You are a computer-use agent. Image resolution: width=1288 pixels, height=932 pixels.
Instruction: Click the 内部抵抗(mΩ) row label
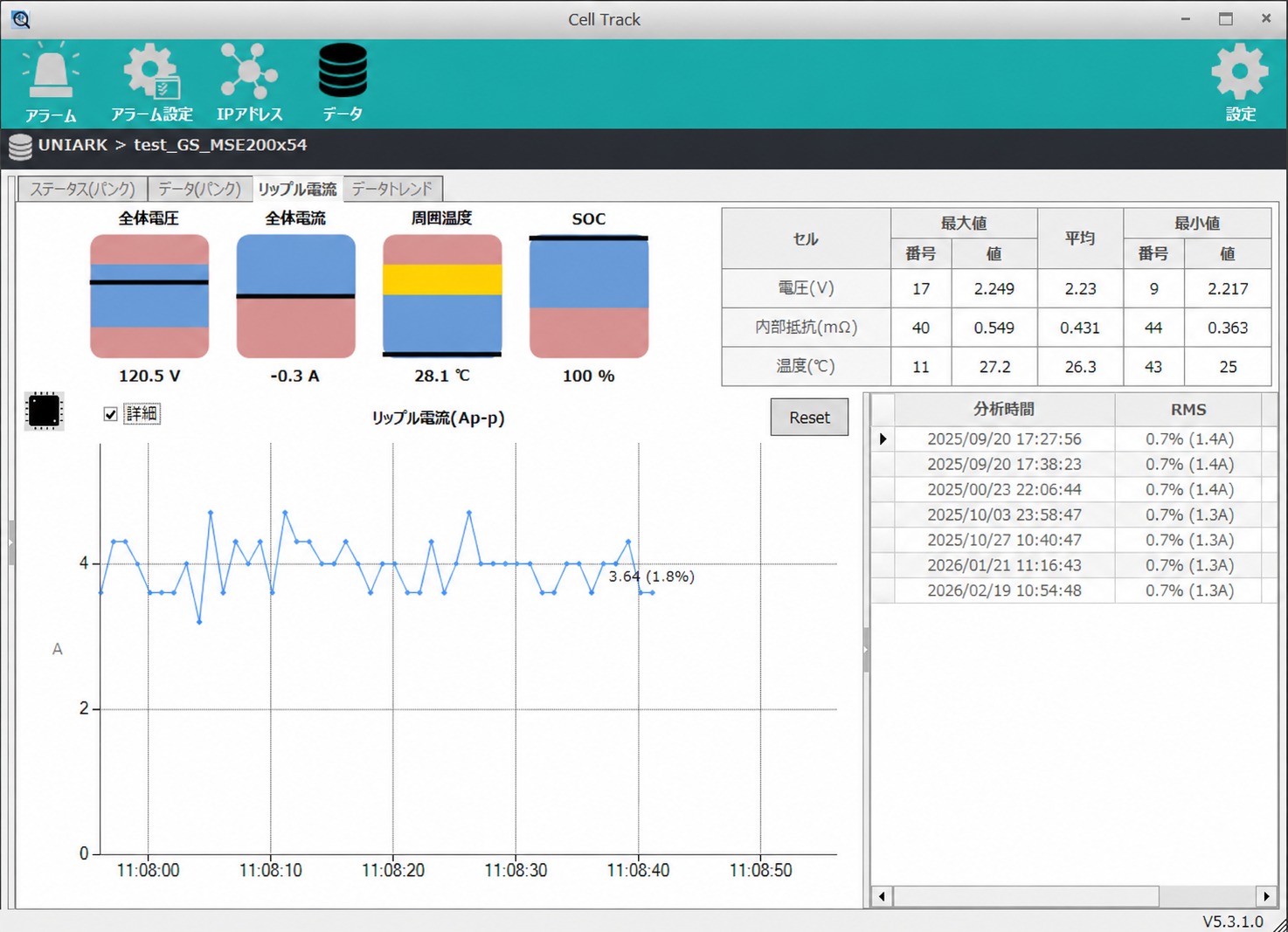pos(806,328)
